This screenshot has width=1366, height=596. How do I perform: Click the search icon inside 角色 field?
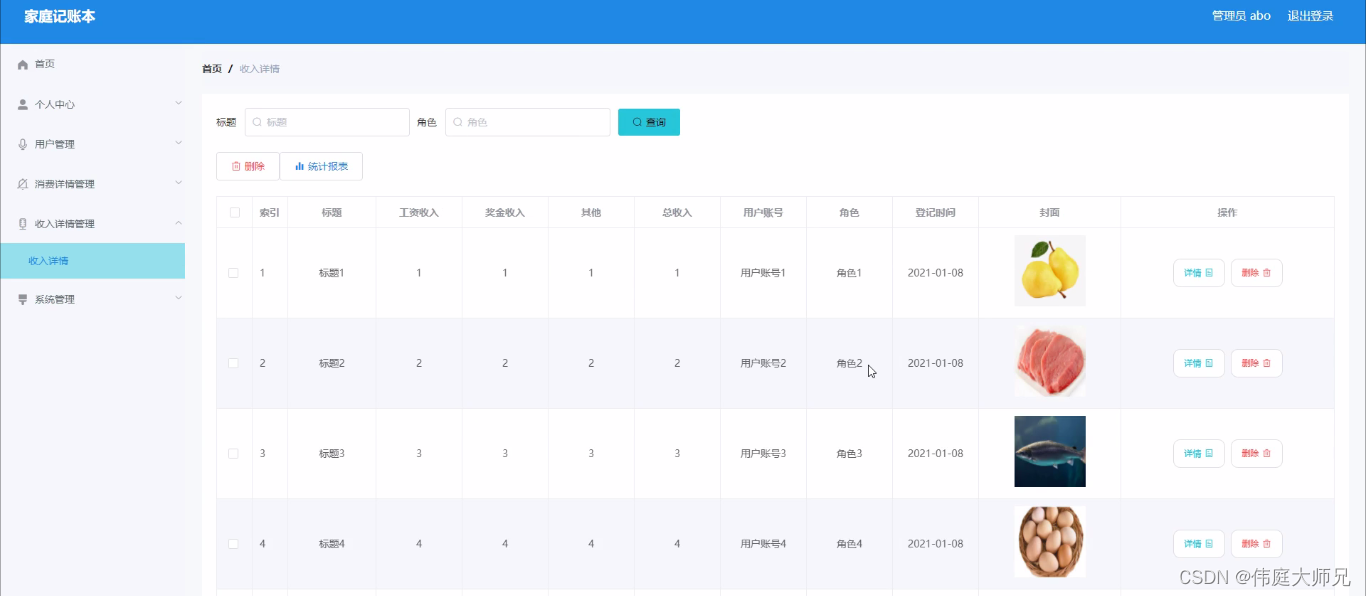pyautogui.click(x=458, y=122)
